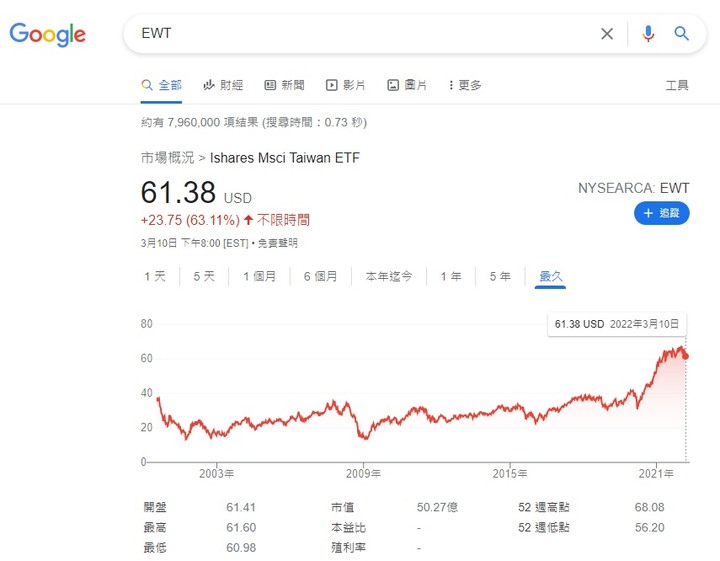Viewport: 720px width, 561px height.
Task: Select the 1 天 chart range
Action: click(x=154, y=276)
